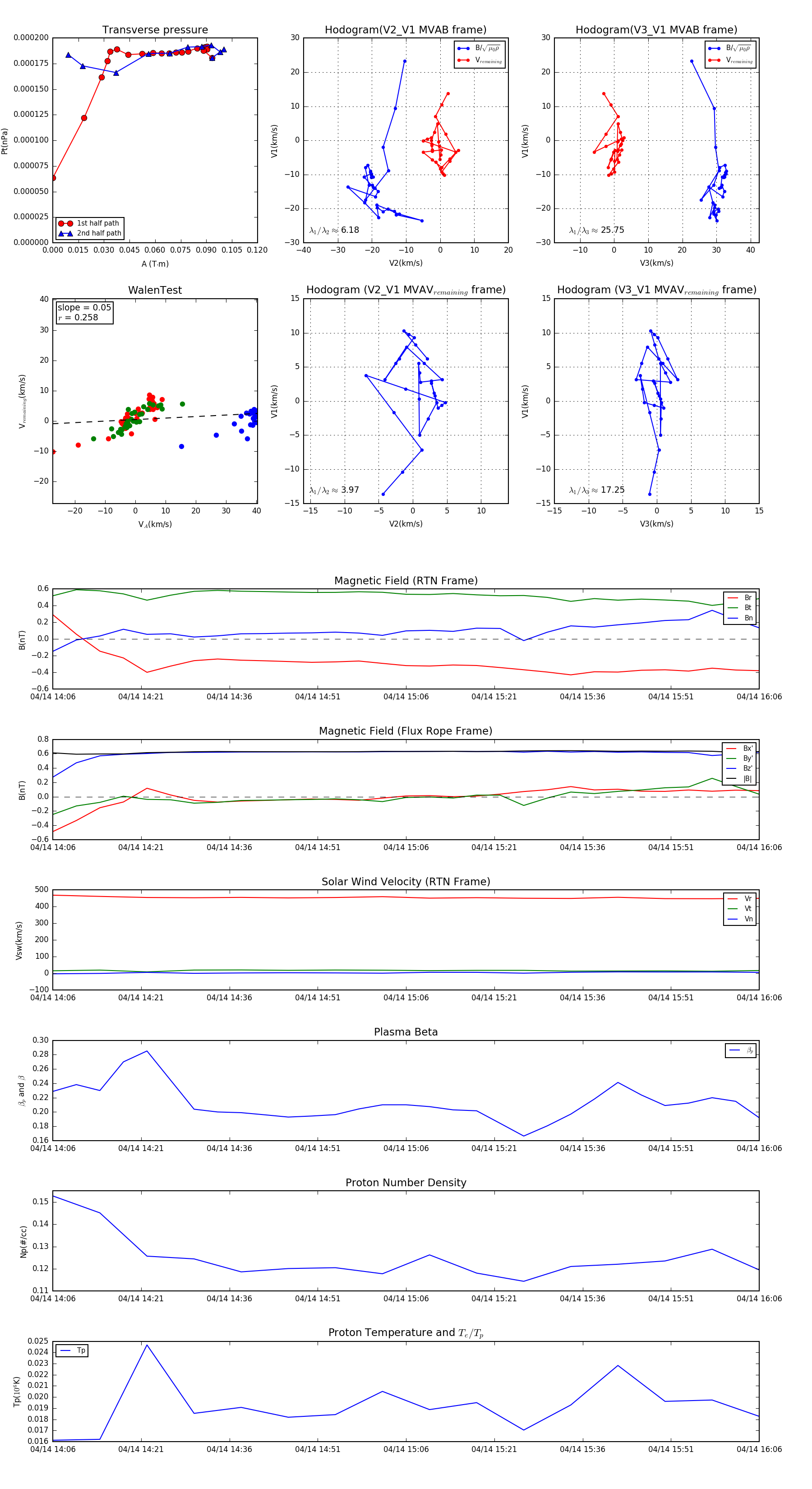
Task: Click the "Solar Wind Velocity (RTN Frame)" title
Action: tap(406, 882)
